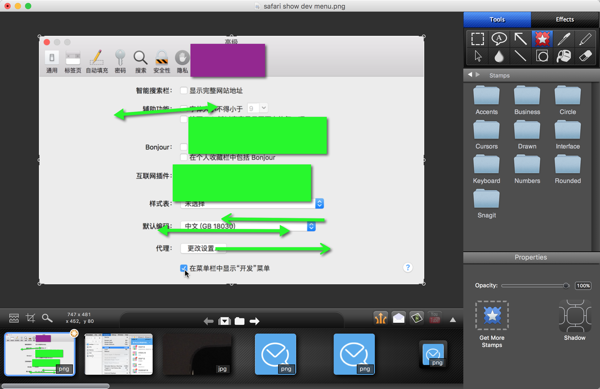Pick the Fill paint bucket tool
Viewport: 600px width, 389px height.
[x=563, y=56]
